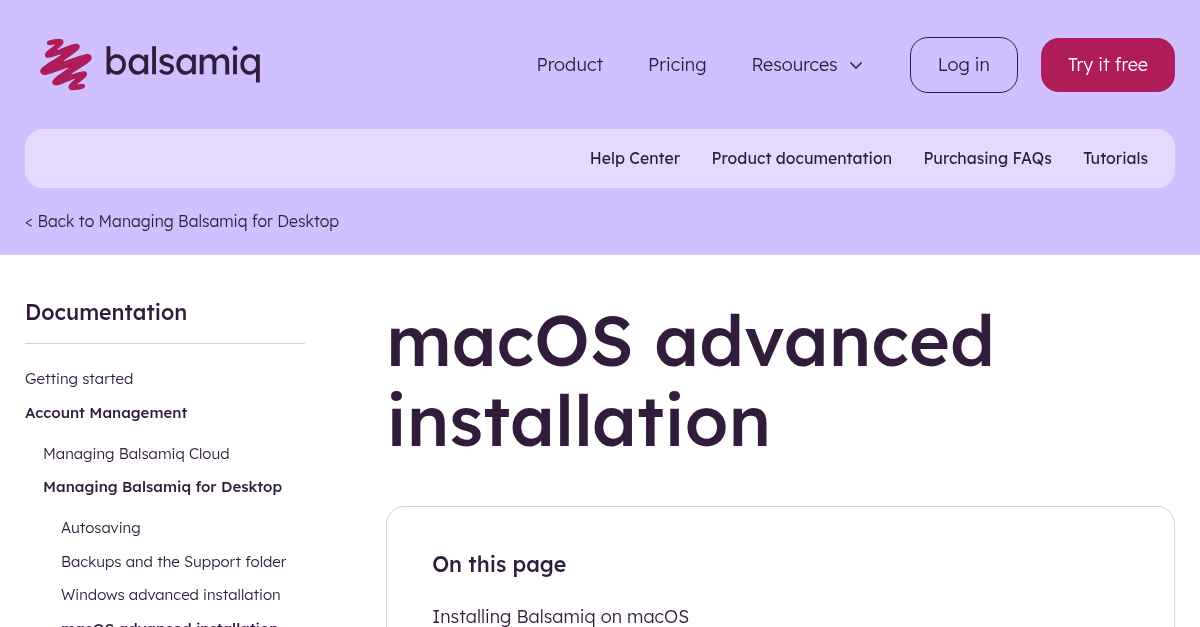Click the Balsamiq logo icon
Image resolution: width=1200 pixels, height=627 pixels.
65,64
